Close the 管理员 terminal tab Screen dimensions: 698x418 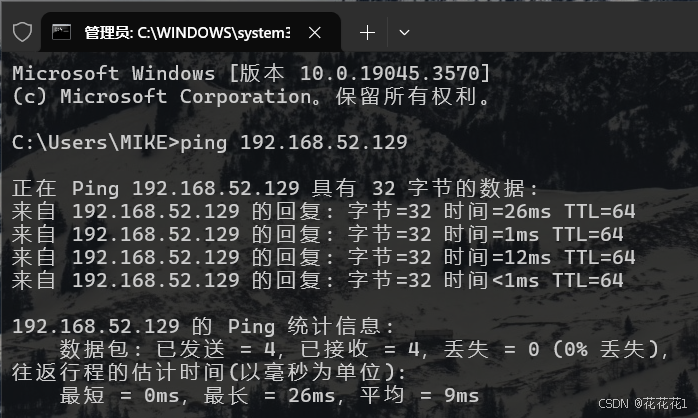pyautogui.click(x=315, y=32)
